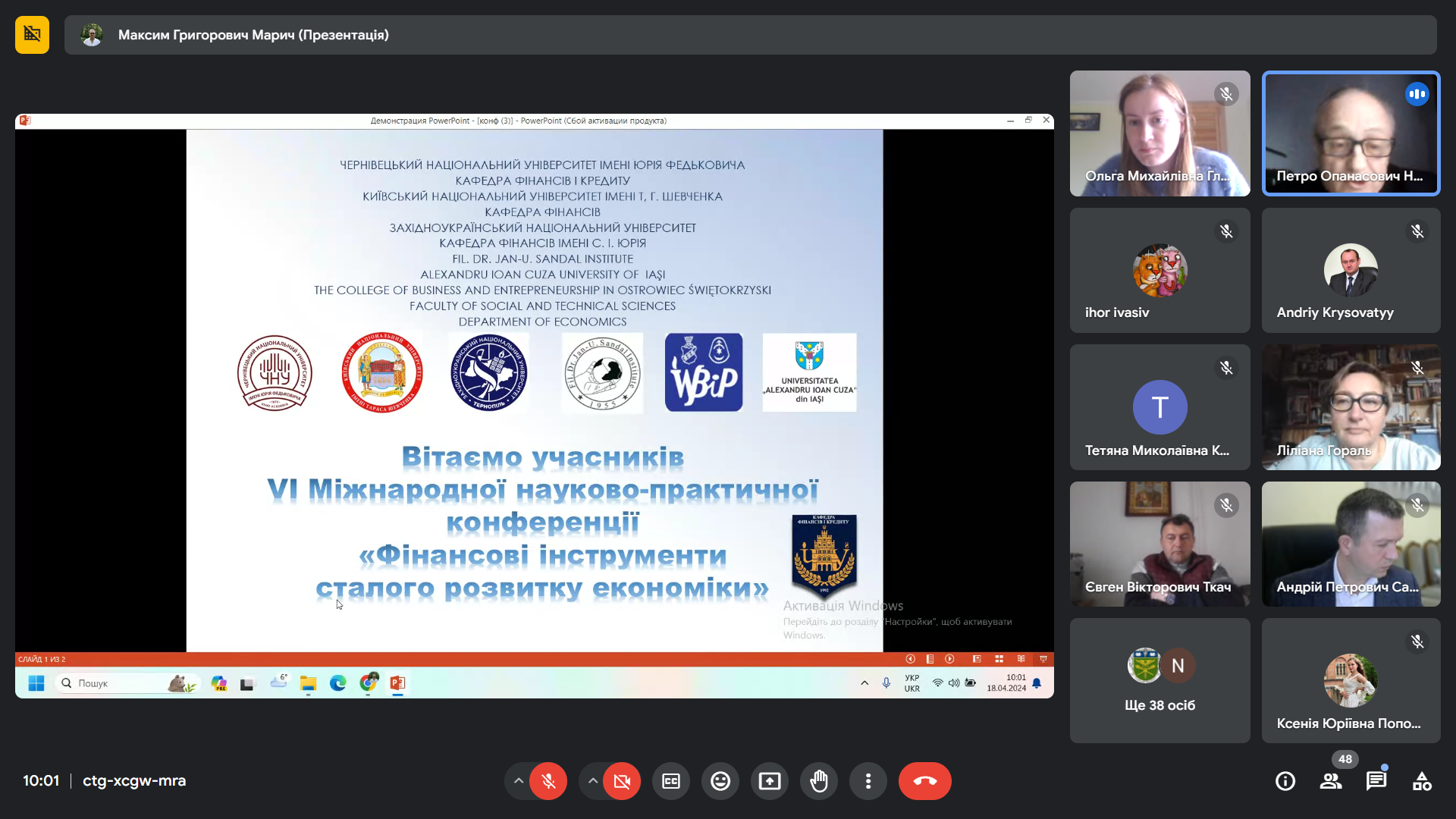Leave the call with the red button
Image resolution: width=1456 pixels, height=819 pixels.
point(924,780)
